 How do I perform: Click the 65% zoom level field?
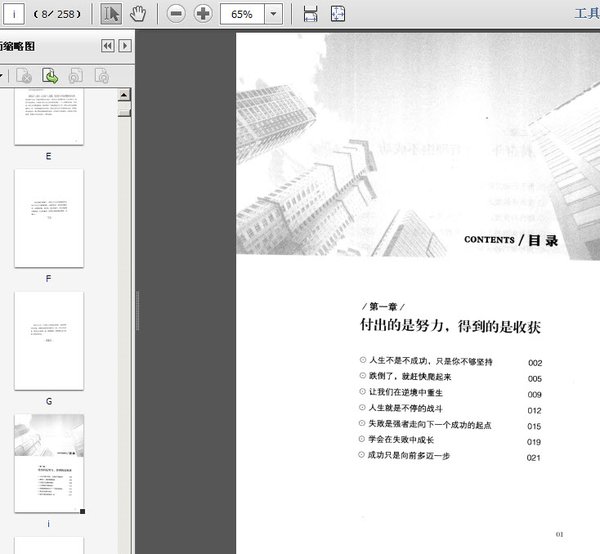tap(242, 14)
